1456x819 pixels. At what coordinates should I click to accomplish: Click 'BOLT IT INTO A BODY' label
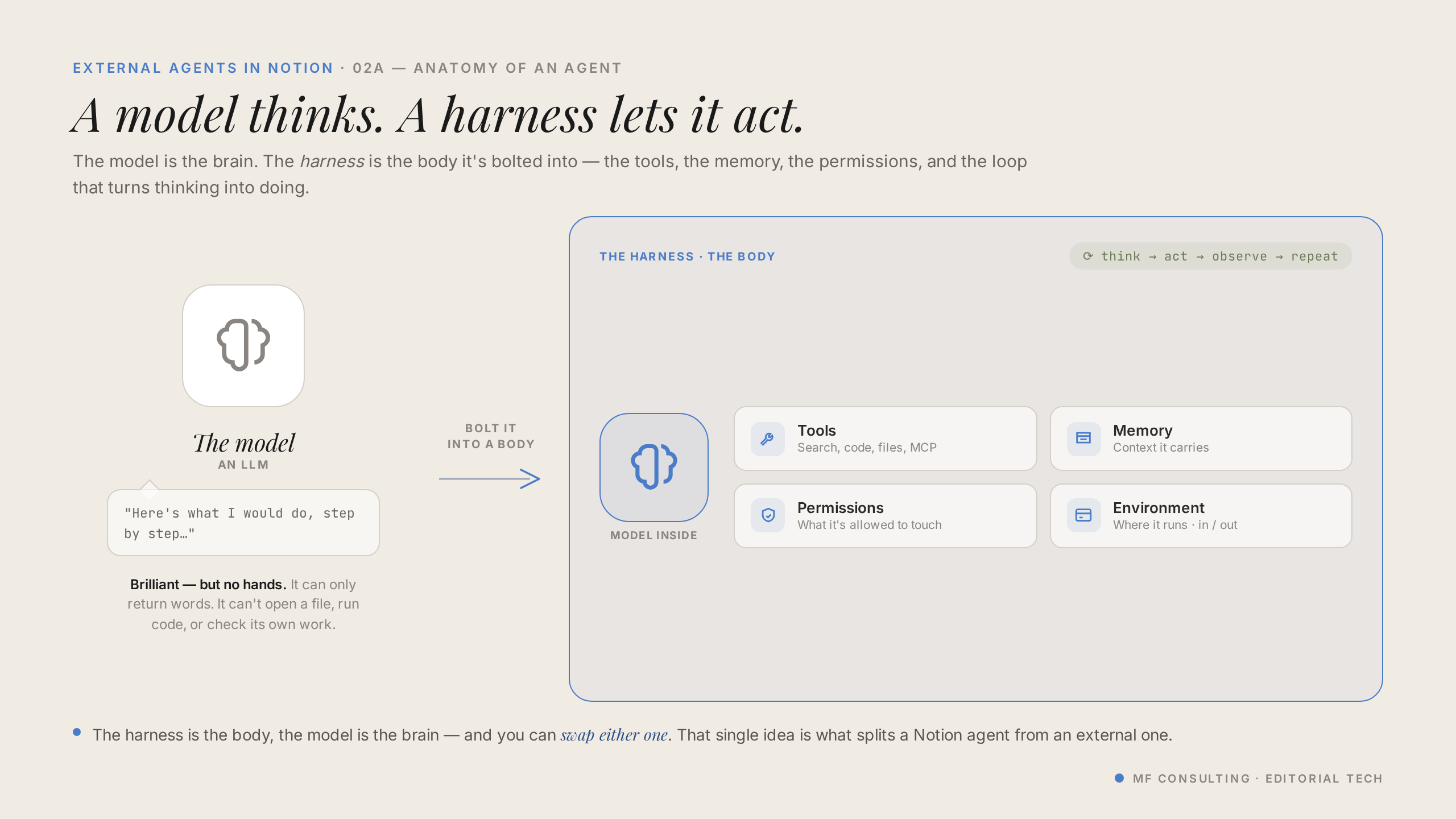point(491,436)
